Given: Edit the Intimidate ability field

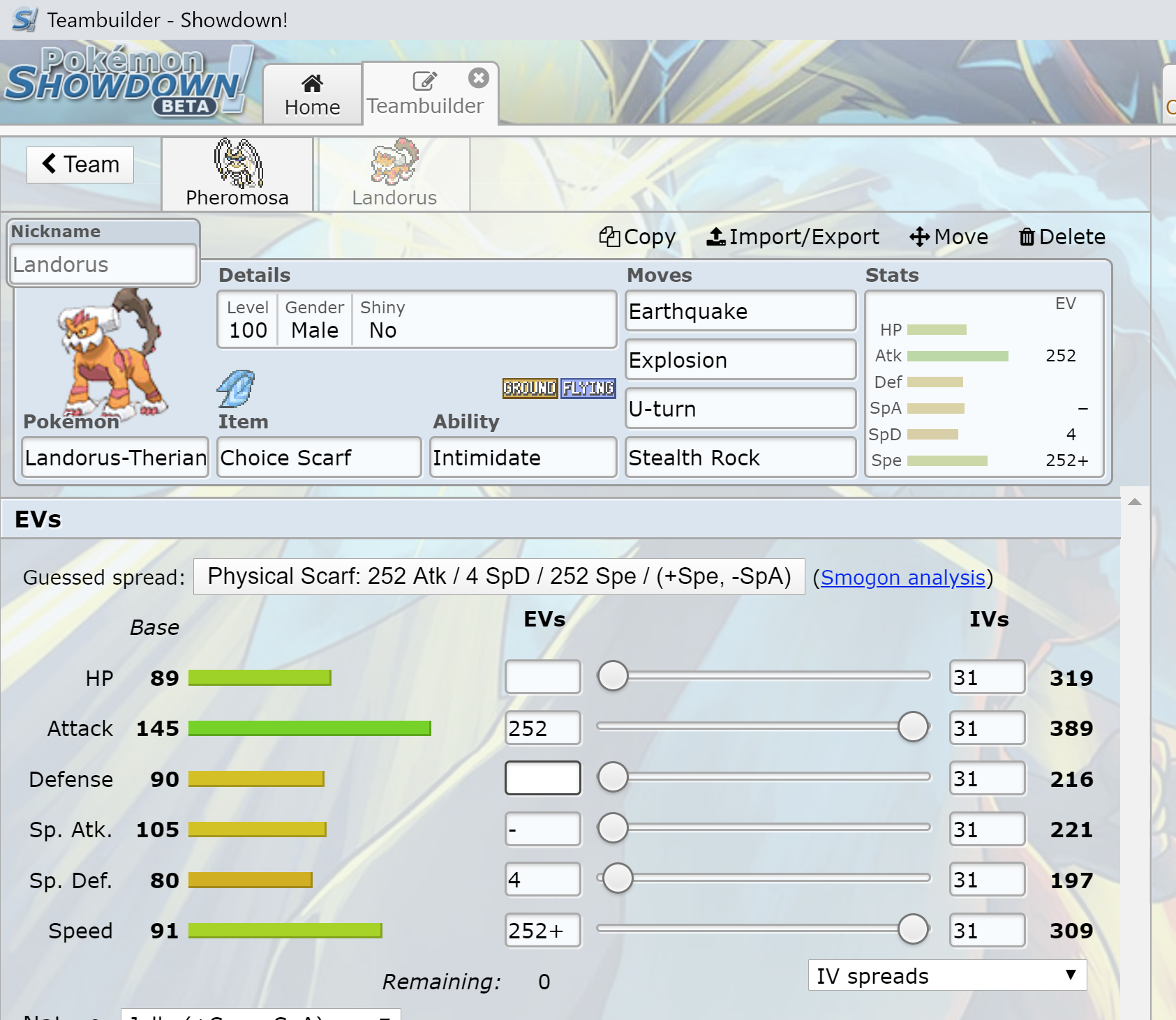Looking at the screenshot, I should coord(523,458).
